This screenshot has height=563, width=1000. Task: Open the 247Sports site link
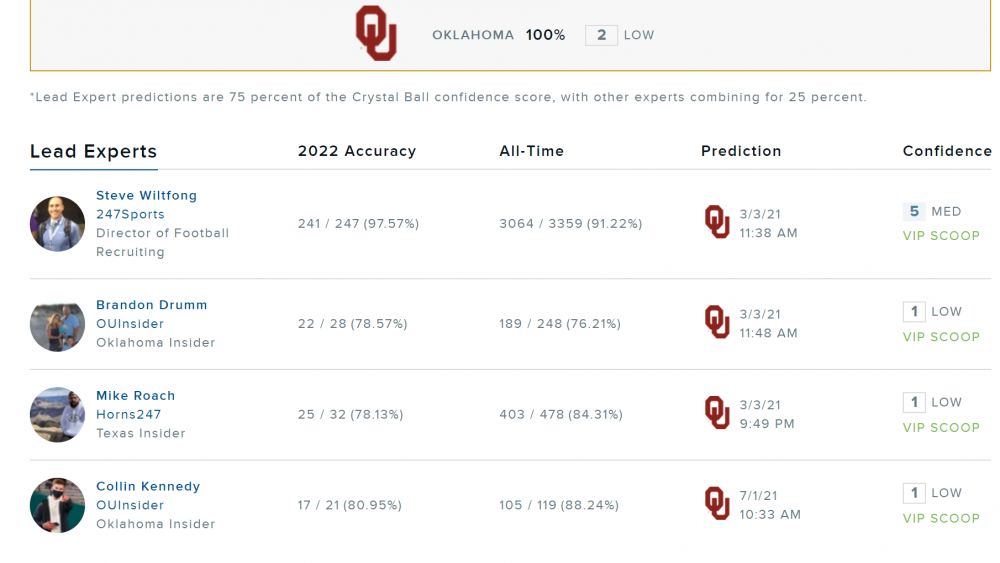pos(130,215)
